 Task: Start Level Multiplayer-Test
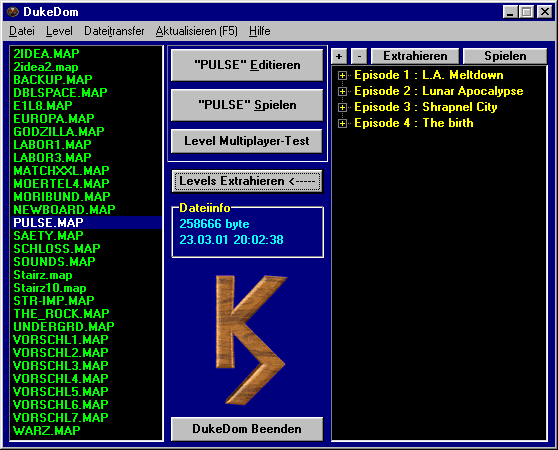tap(247, 141)
